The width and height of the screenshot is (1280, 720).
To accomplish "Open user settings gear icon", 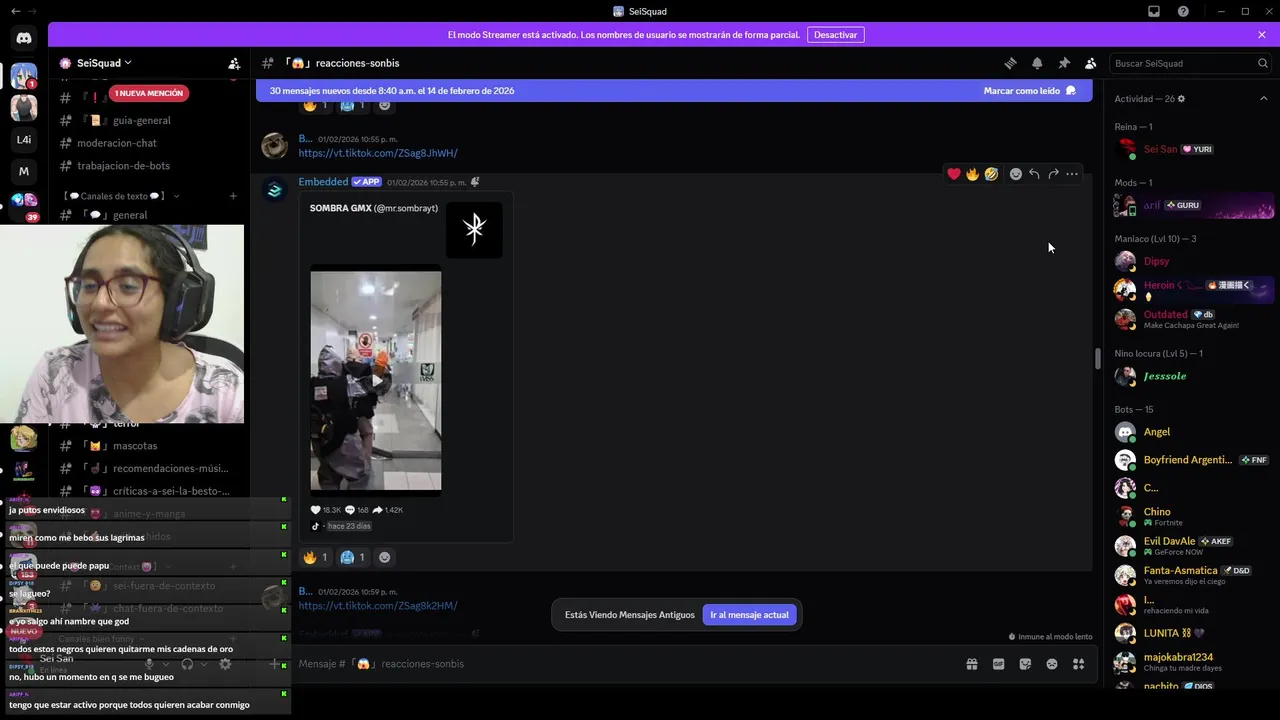I will [225, 664].
